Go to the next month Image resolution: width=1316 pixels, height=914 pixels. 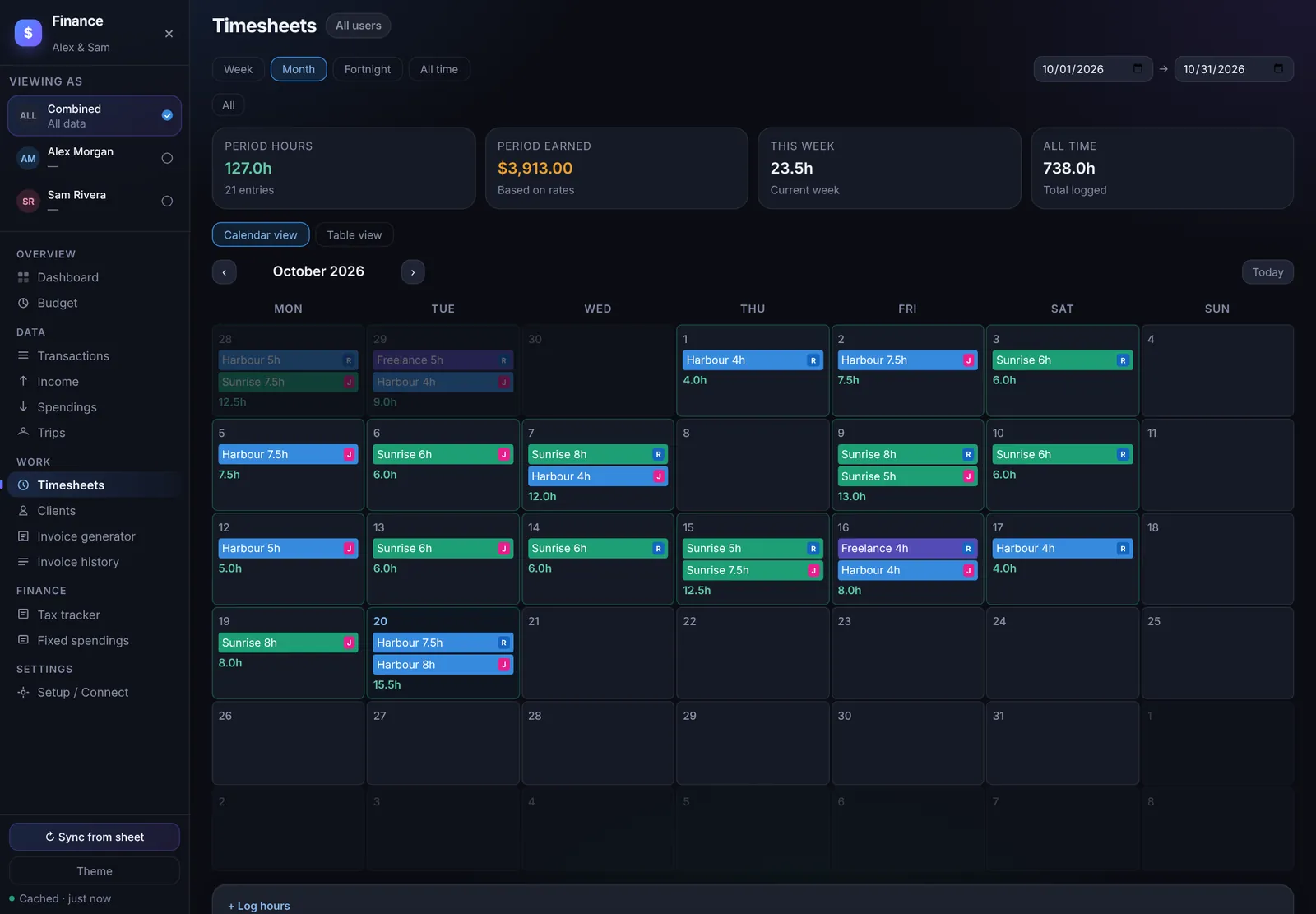point(413,272)
